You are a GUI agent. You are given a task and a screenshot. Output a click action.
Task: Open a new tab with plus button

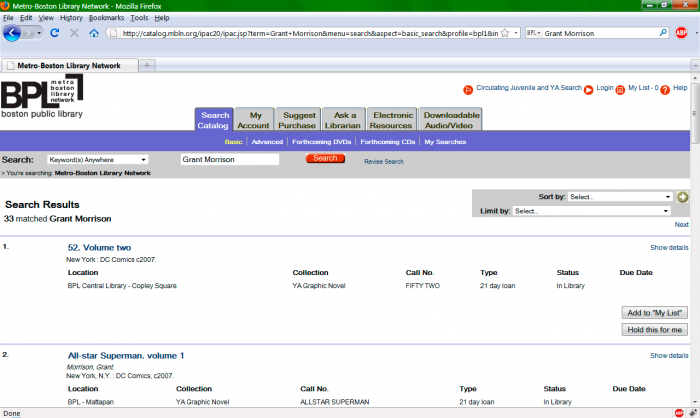coord(147,65)
